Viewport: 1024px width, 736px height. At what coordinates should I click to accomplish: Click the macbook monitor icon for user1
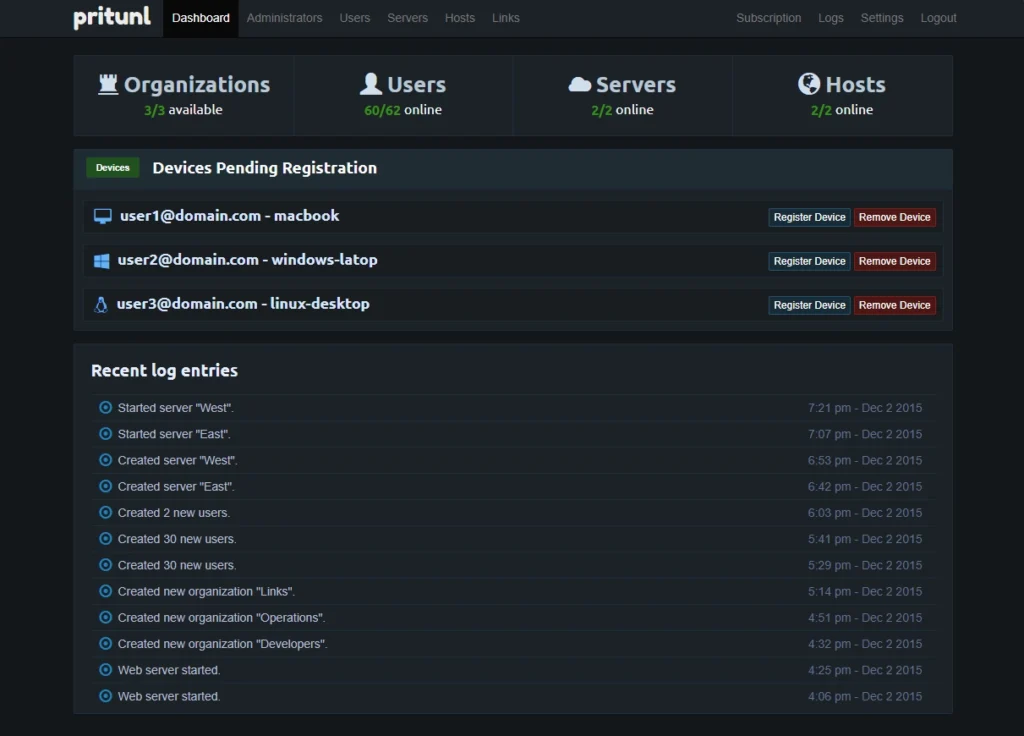click(102, 216)
